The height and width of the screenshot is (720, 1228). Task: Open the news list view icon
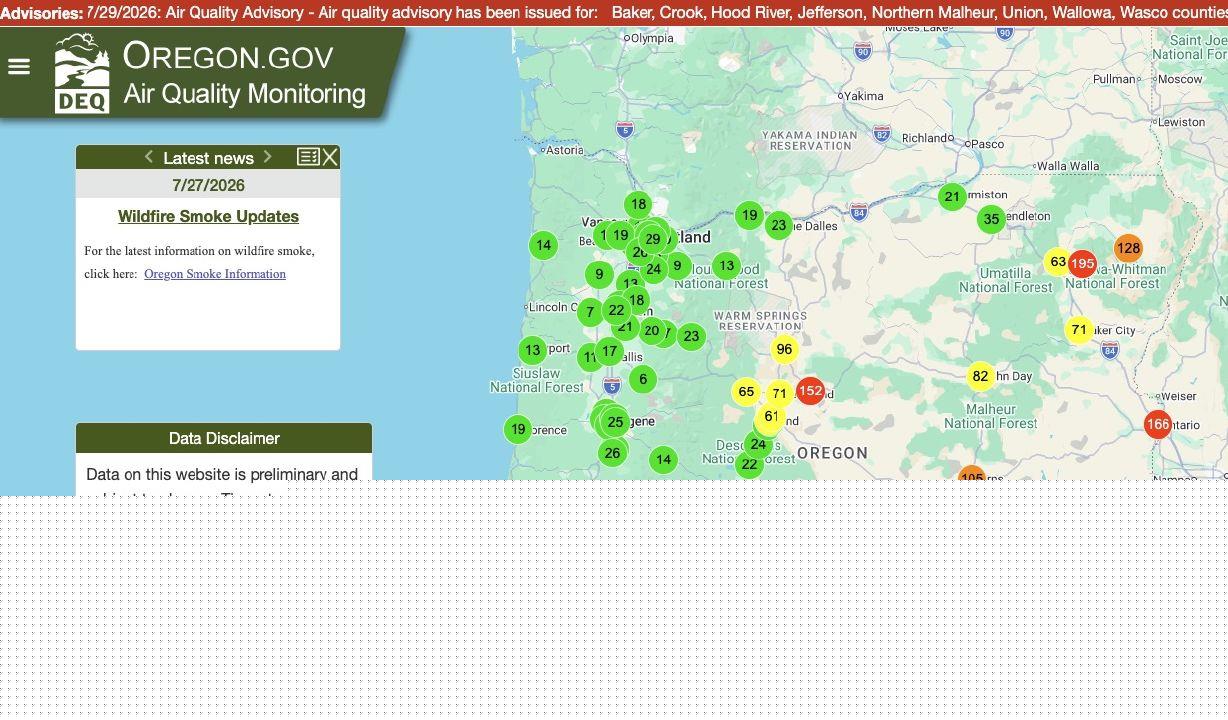tap(308, 157)
